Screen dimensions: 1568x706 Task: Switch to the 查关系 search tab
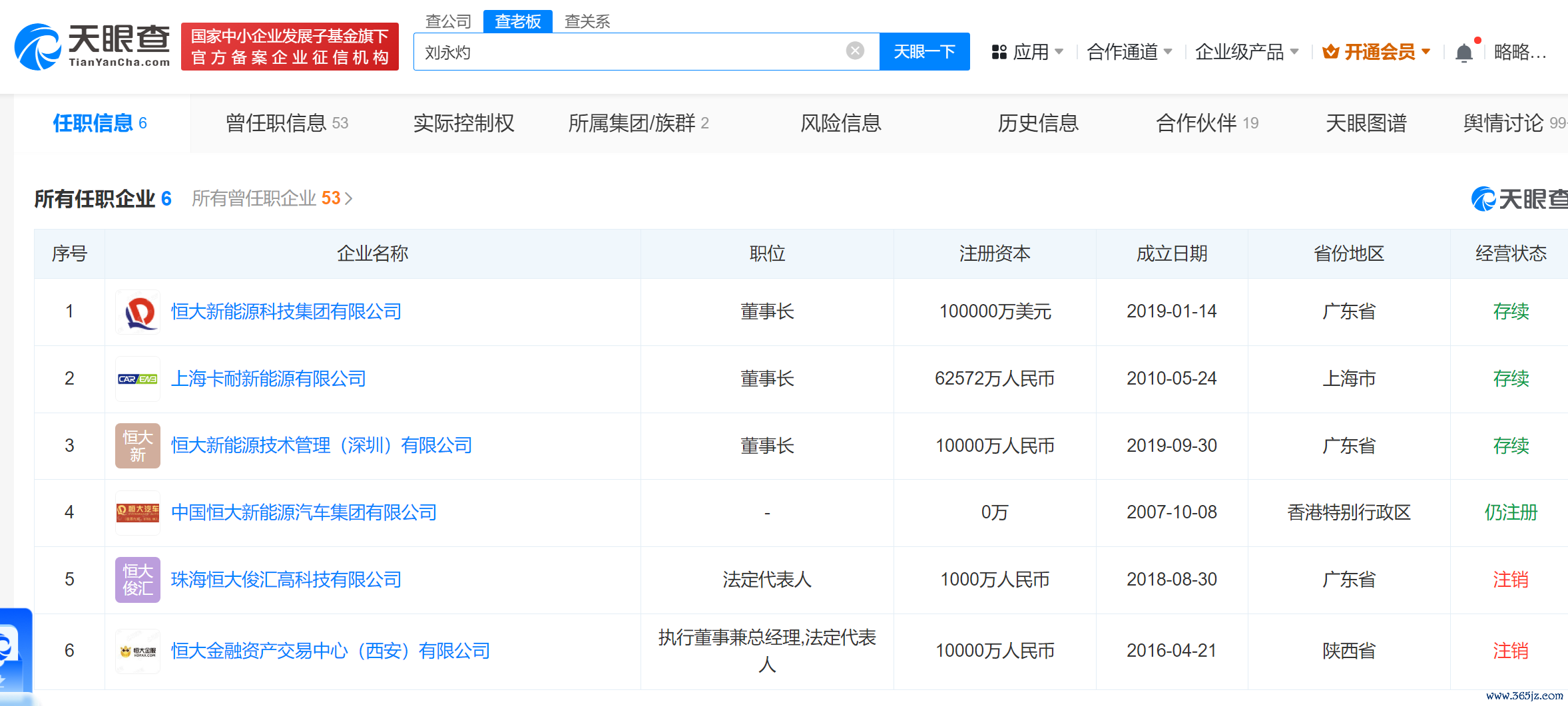click(x=587, y=21)
